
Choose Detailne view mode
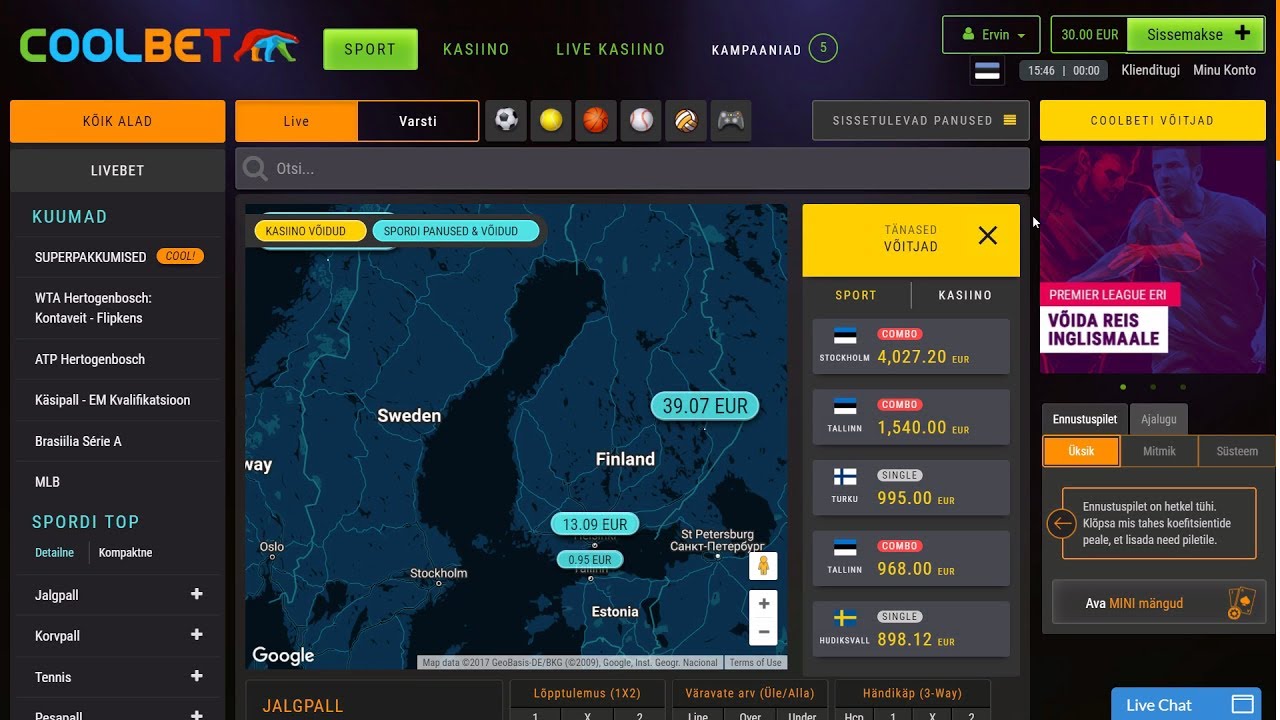pos(54,552)
